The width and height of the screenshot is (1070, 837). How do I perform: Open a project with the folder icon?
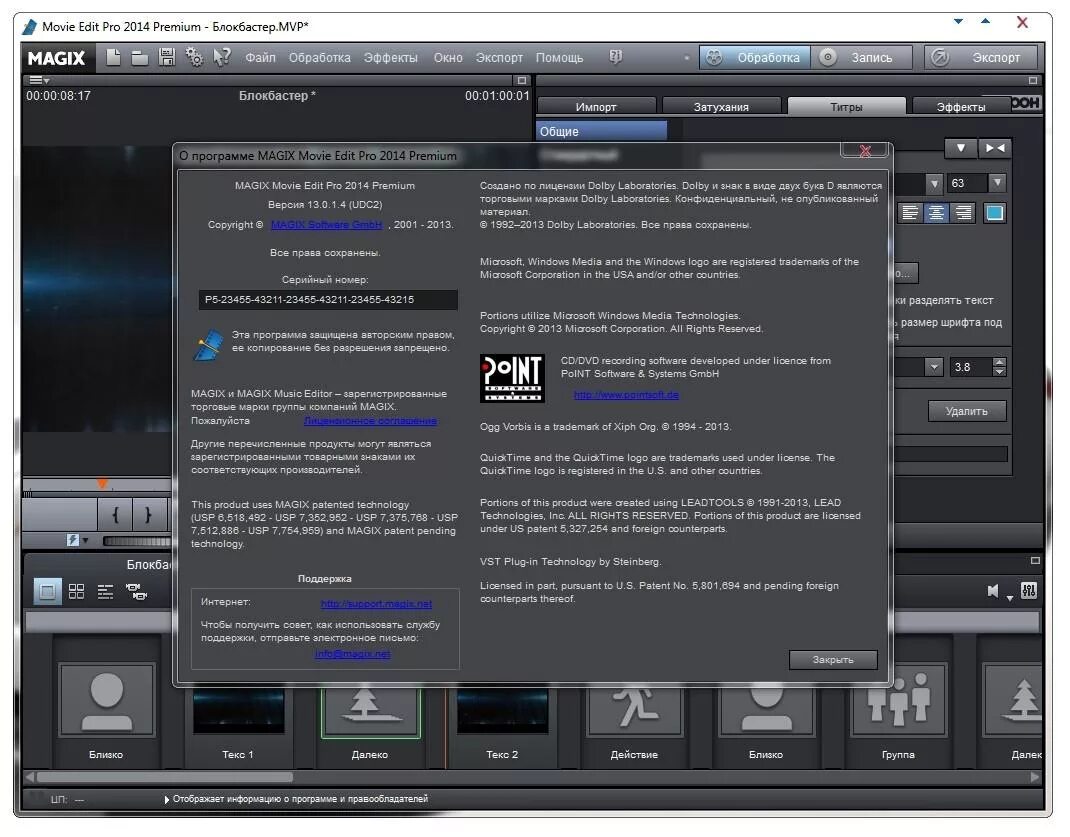tap(140, 58)
